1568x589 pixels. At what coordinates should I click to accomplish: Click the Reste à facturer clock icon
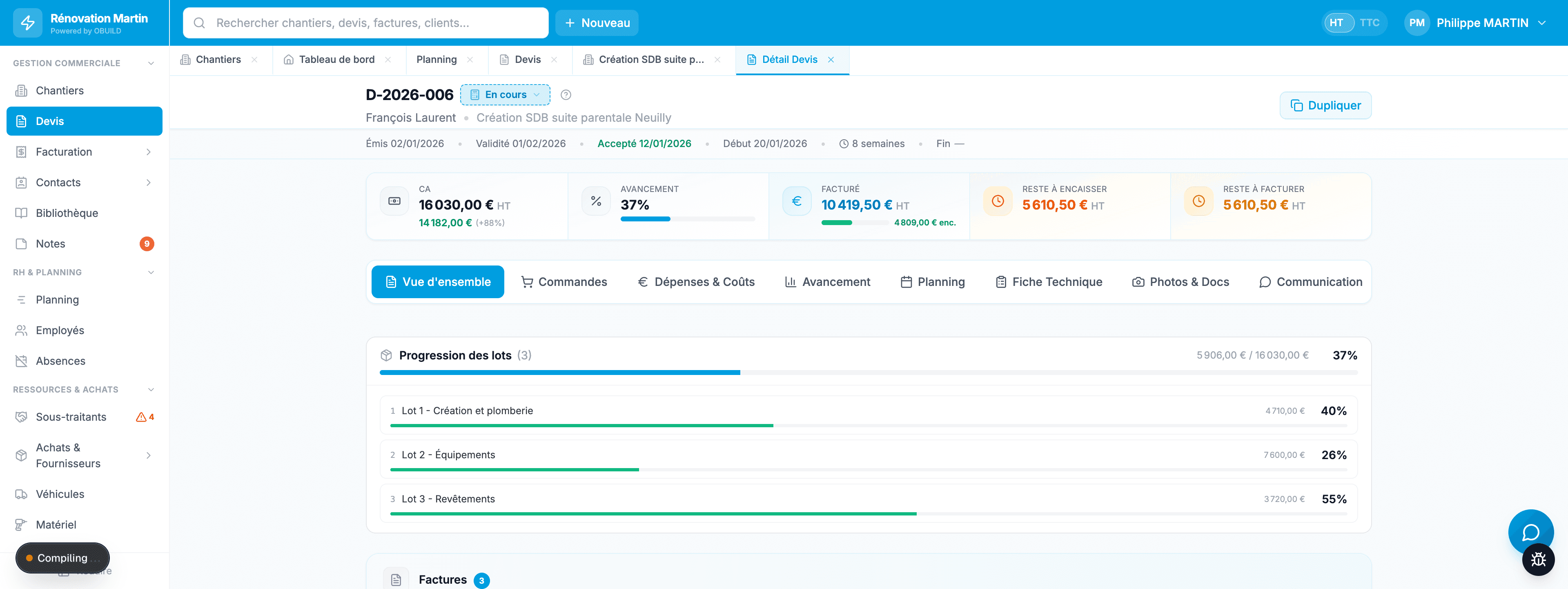tap(1198, 201)
